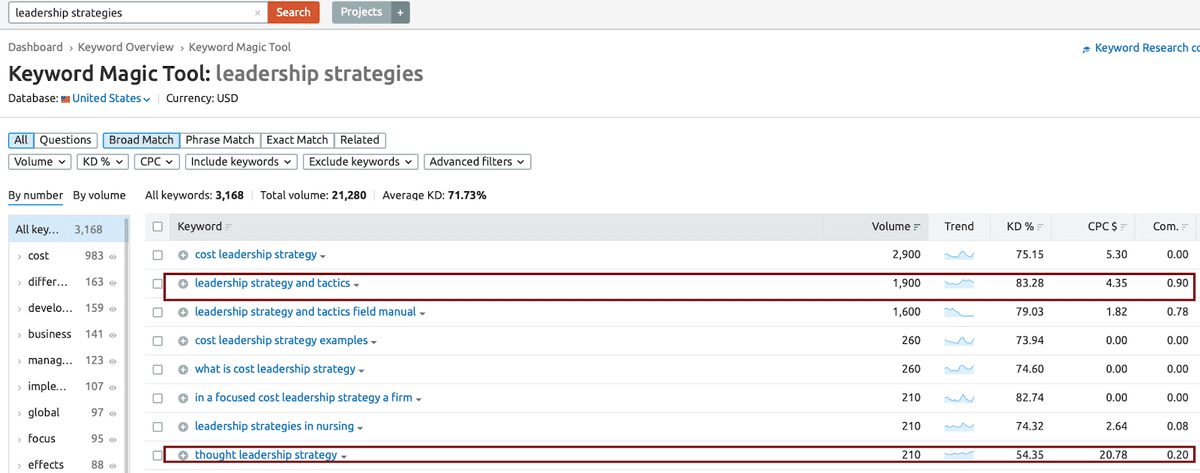
Task: Click the plus icon next to Projects
Action: point(400,12)
